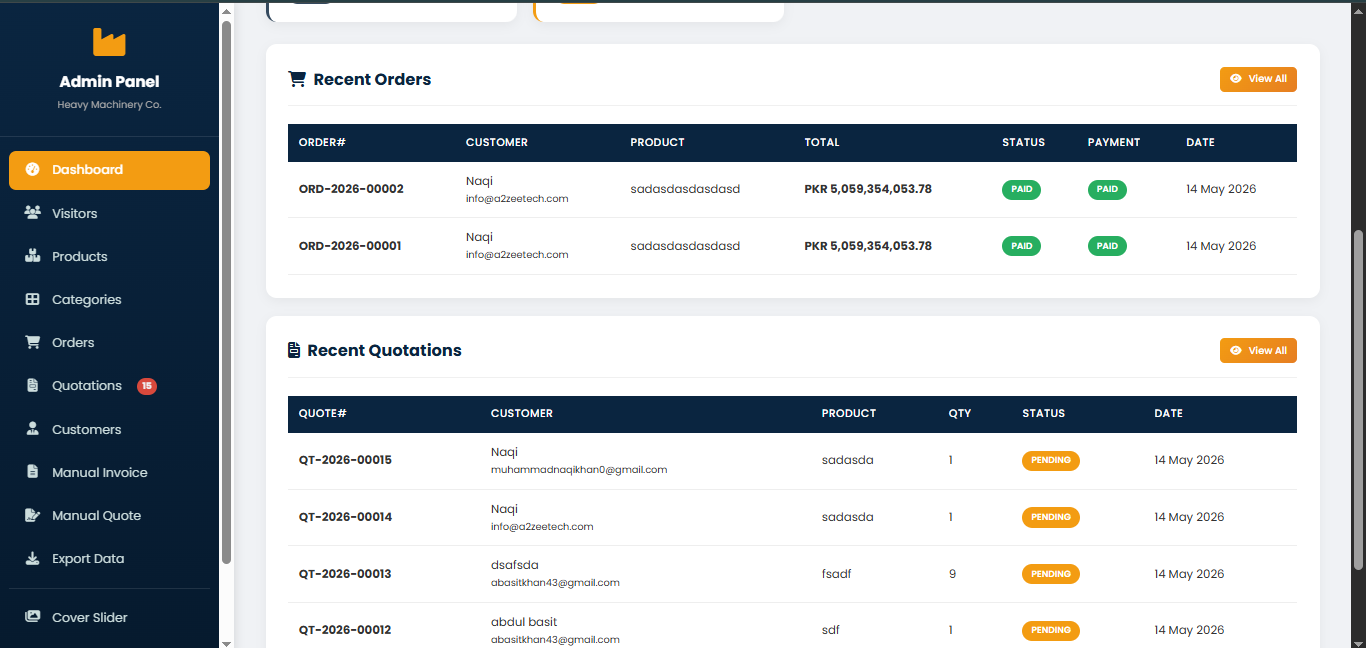The width and height of the screenshot is (1366, 648).
Task: Open the Dashboard menu item
Action: (109, 170)
